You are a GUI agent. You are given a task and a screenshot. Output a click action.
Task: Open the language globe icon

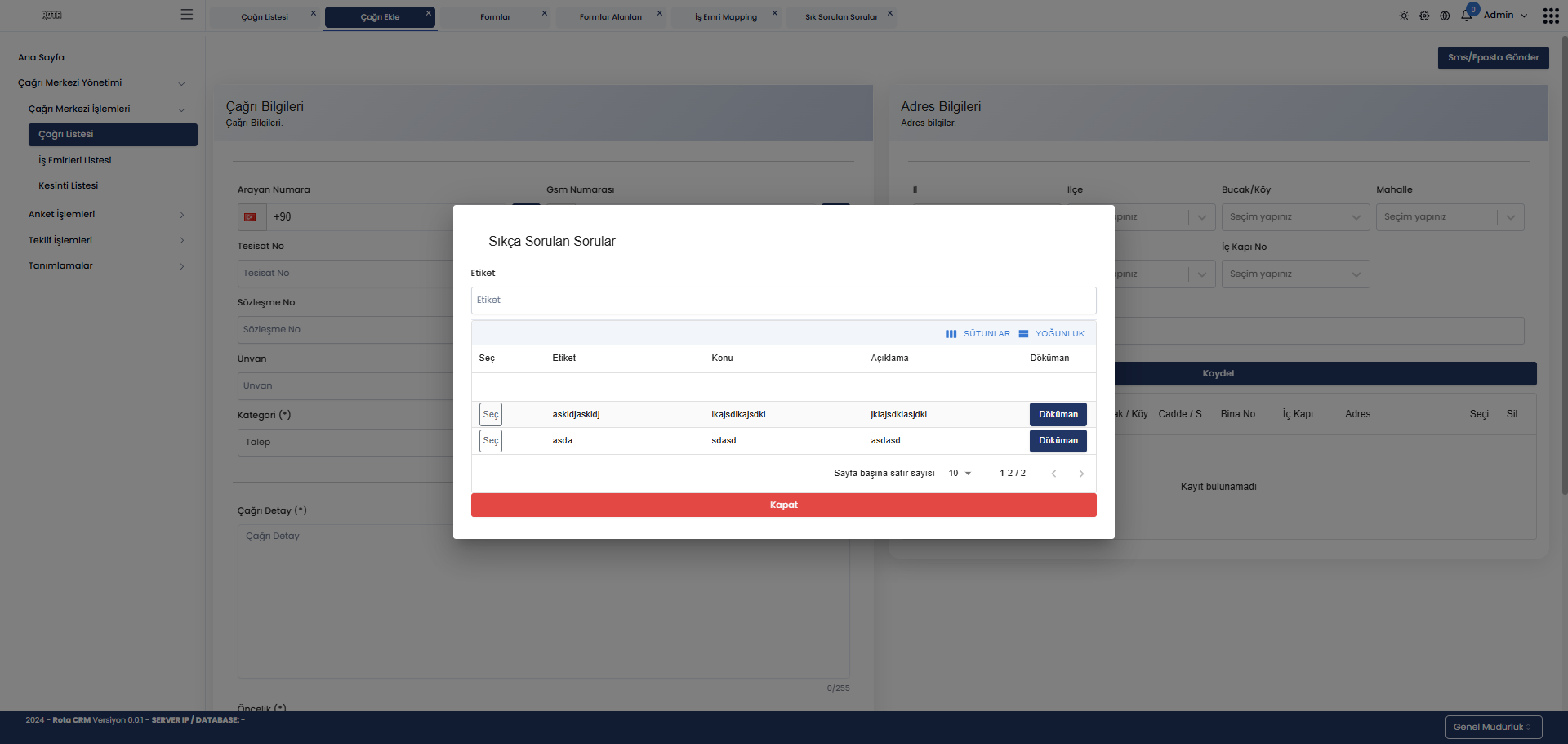(1445, 16)
